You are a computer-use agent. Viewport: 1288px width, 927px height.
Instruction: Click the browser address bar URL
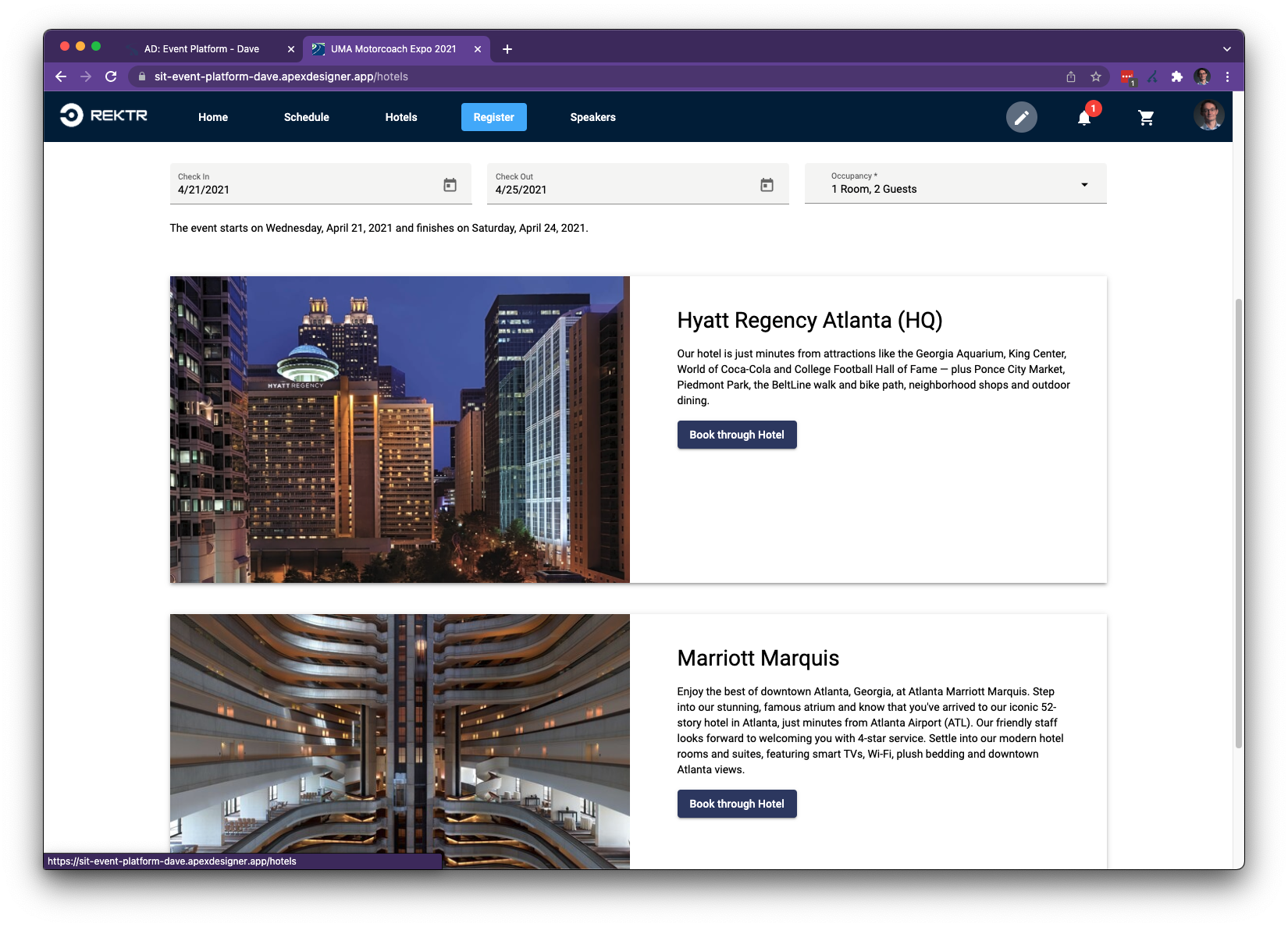tap(281, 76)
